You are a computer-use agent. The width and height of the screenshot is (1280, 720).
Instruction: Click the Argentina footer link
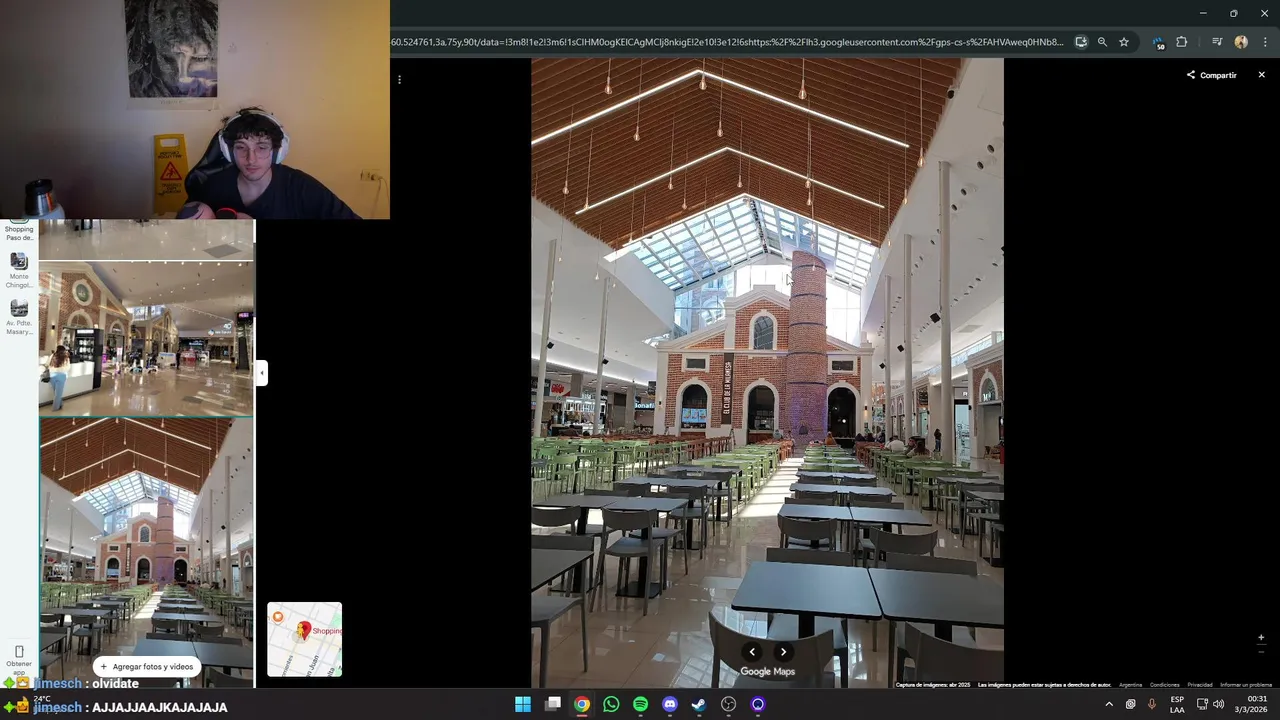(1131, 685)
